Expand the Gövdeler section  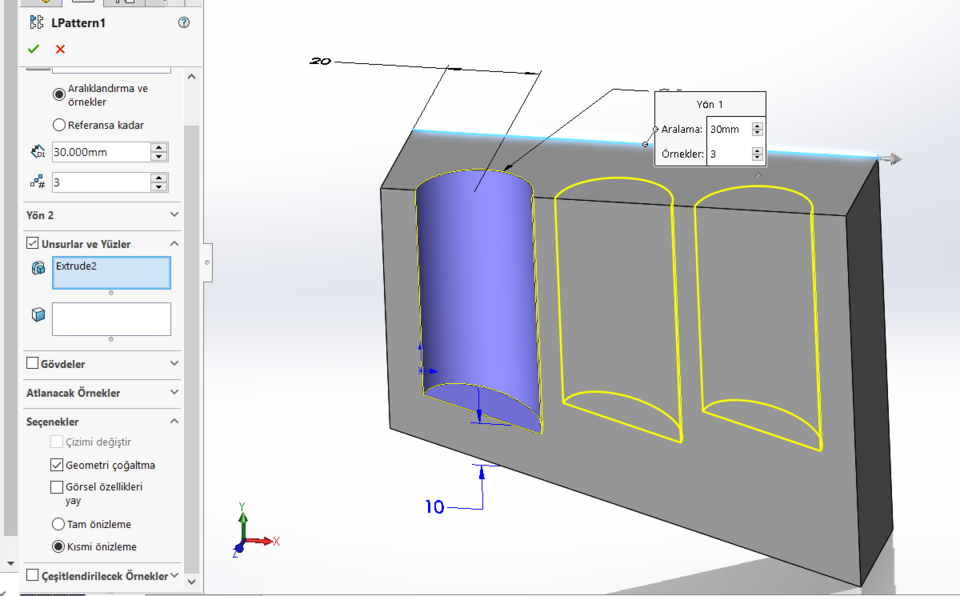tap(173, 364)
